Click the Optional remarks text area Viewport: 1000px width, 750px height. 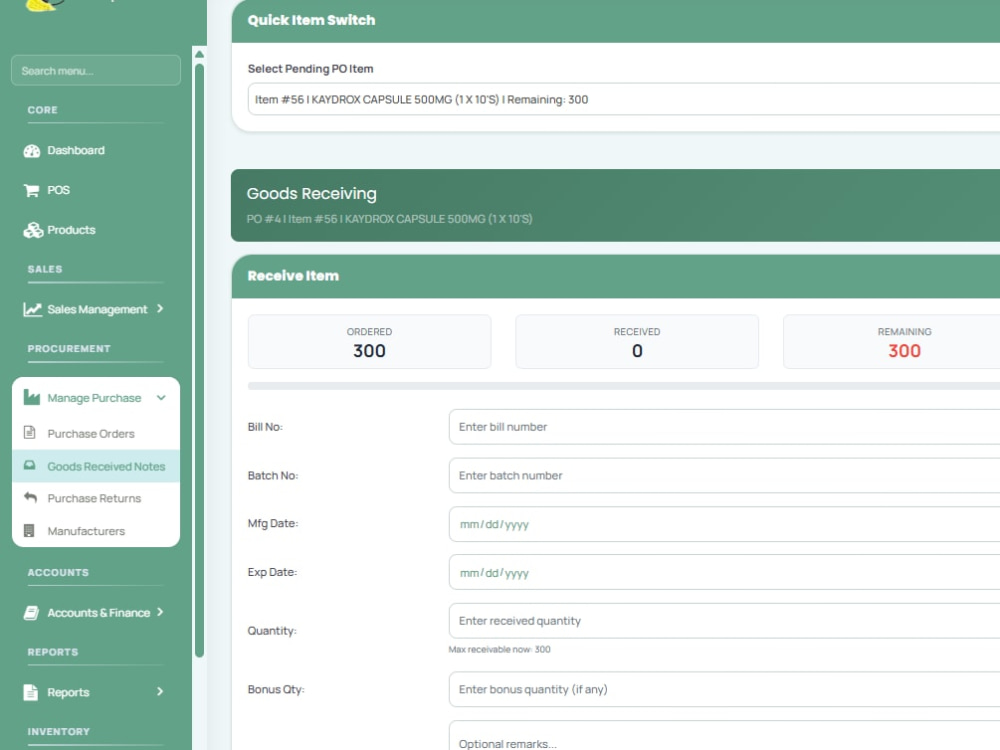[x=724, y=737]
